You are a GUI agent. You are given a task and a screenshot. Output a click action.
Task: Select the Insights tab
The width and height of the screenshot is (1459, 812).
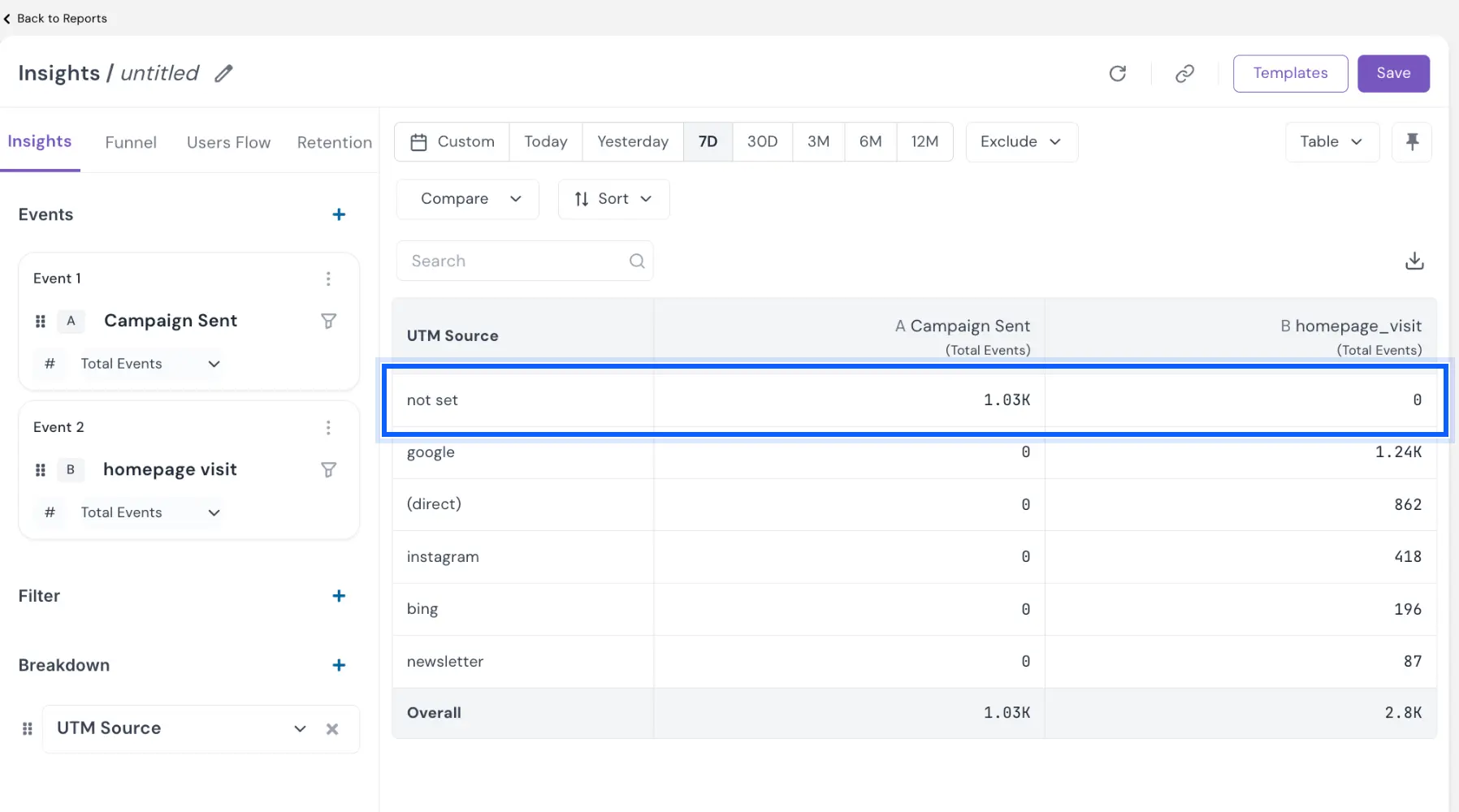(40, 141)
